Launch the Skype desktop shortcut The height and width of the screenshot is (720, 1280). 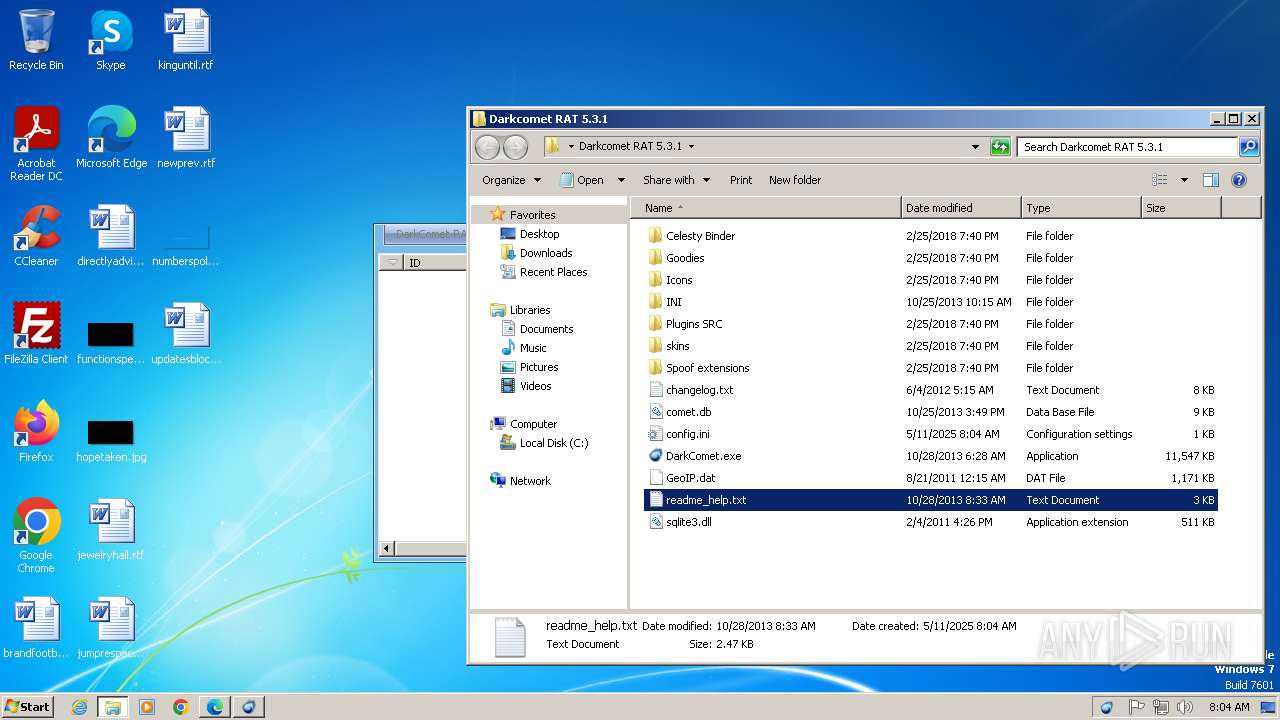click(x=110, y=40)
